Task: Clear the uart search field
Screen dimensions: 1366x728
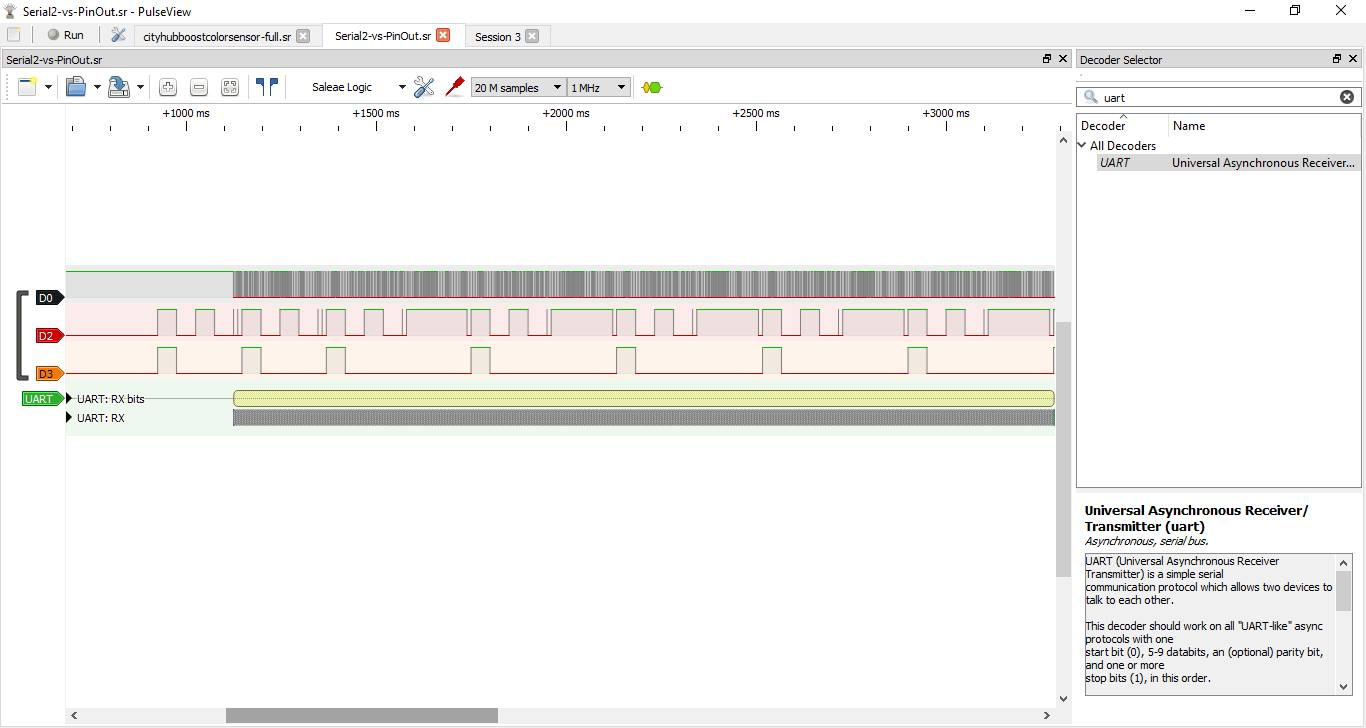Action: (x=1347, y=96)
